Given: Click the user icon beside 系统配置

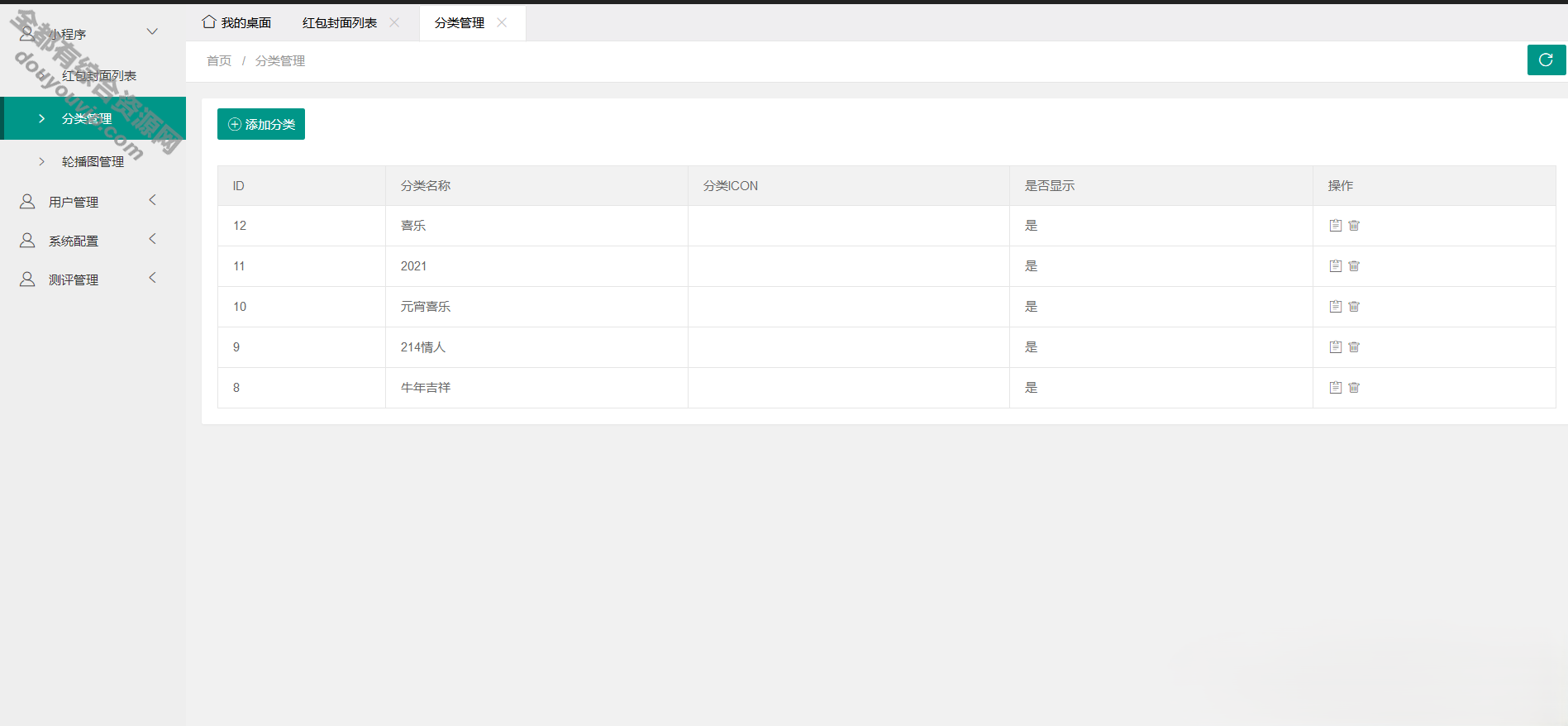Looking at the screenshot, I should click(x=27, y=240).
